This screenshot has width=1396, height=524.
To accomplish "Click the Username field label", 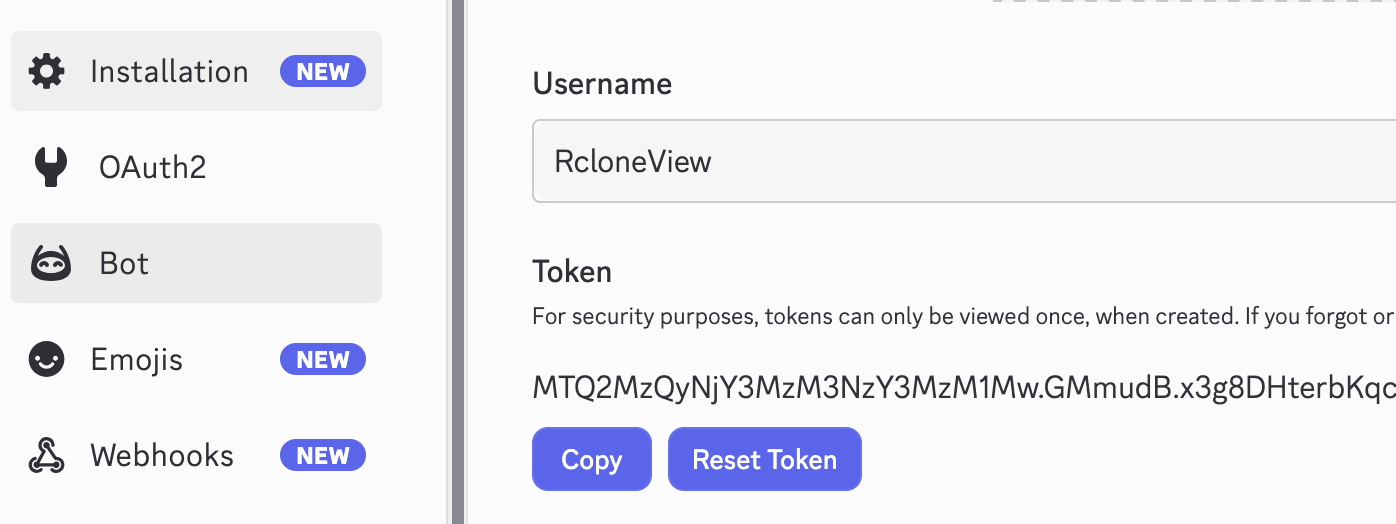I will (602, 84).
